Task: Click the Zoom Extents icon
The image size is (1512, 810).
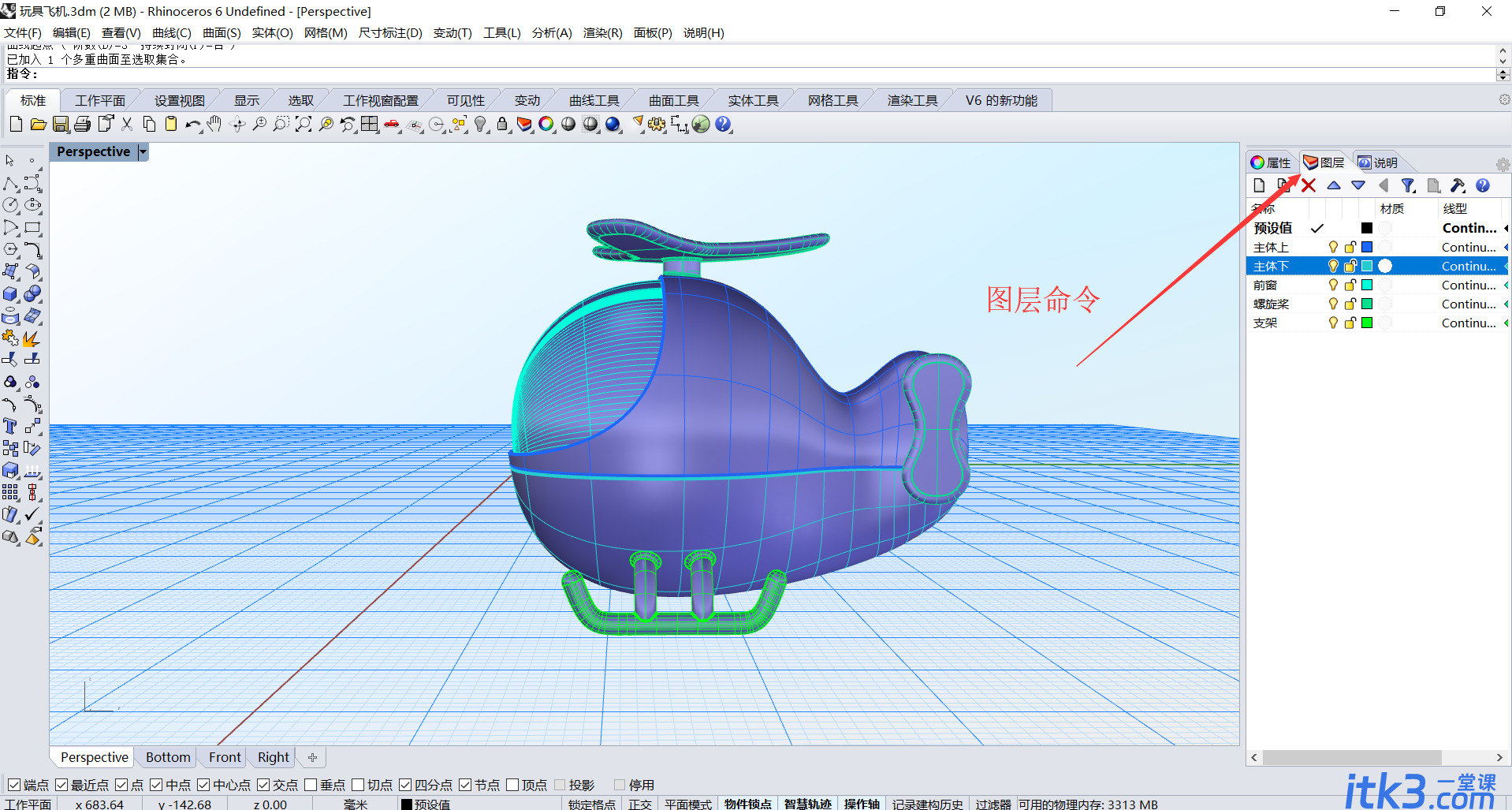Action: point(303,124)
